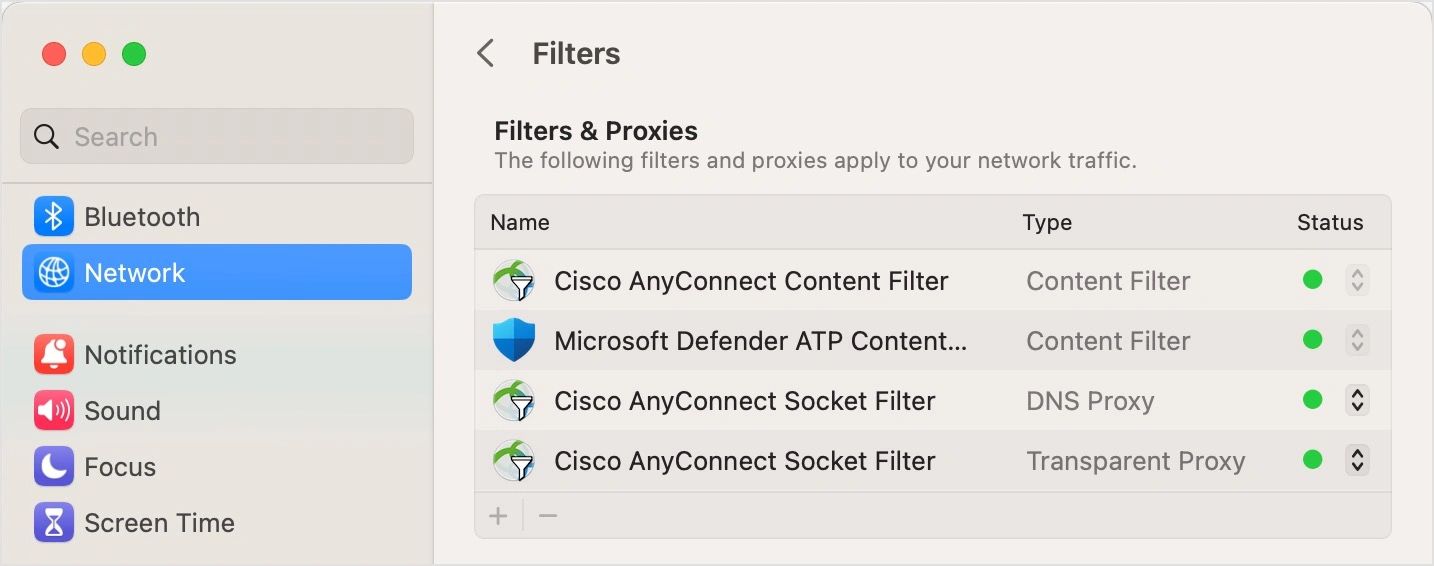Click the Sound speaker icon
Screen dimensions: 1434x566
[x=54, y=410]
